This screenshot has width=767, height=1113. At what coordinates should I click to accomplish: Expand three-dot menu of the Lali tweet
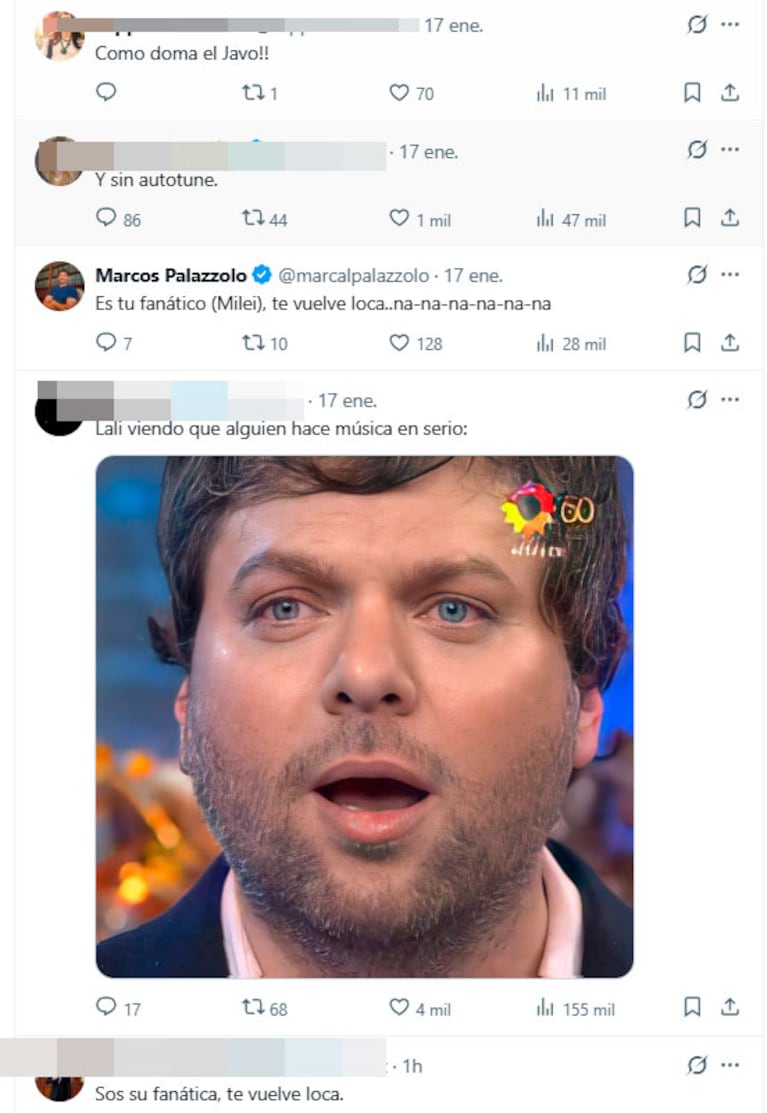729,400
